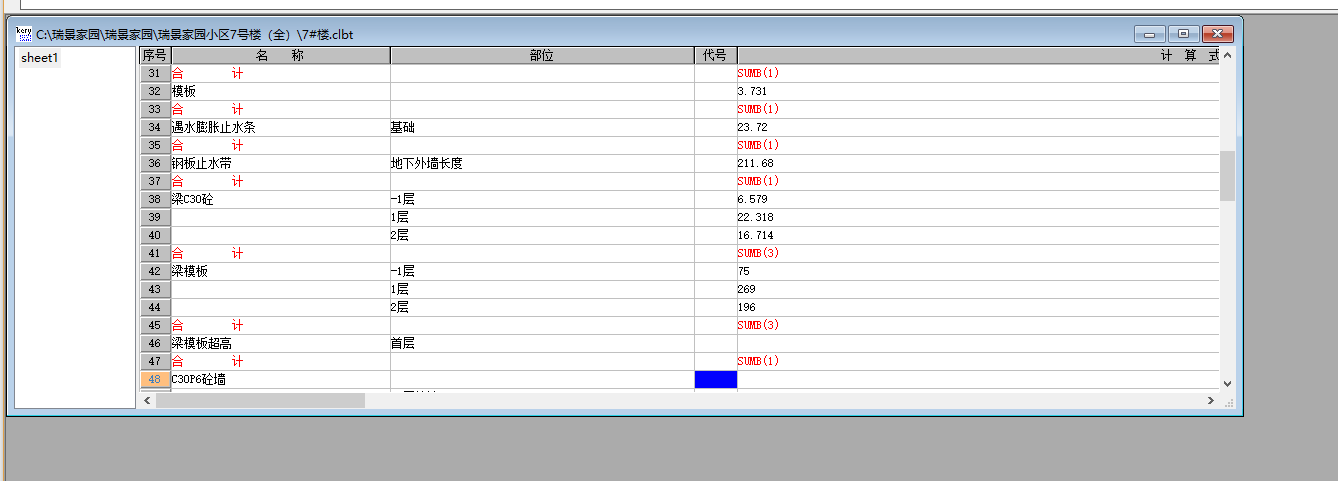The height and width of the screenshot is (481, 1338).
Task: Select sheet1 in the left panel
Action: 40,58
